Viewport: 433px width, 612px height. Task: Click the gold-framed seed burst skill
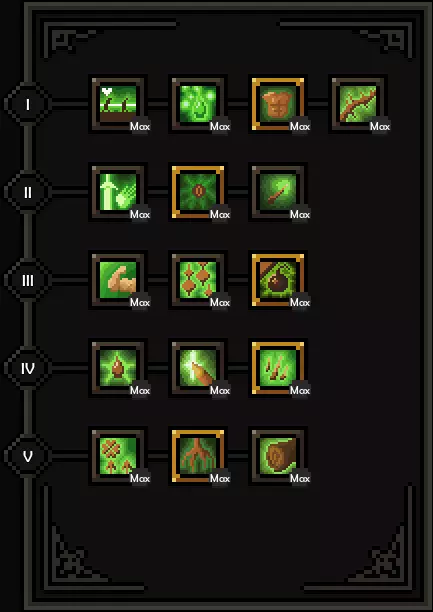[198, 192]
